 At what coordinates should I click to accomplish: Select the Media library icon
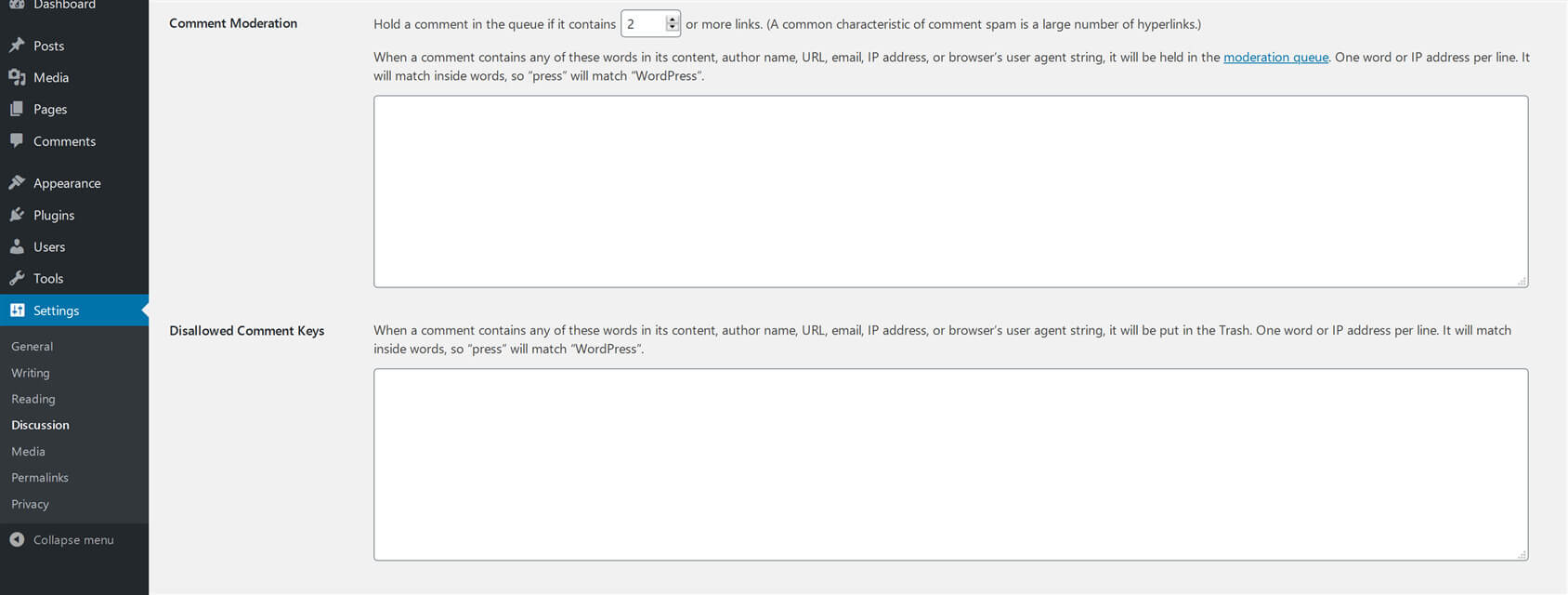[x=17, y=77]
